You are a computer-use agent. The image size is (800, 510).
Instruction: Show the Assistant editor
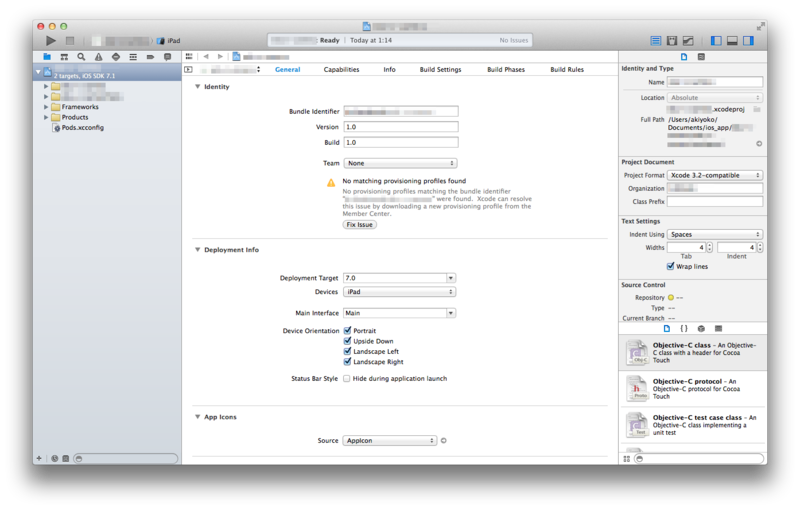[672, 40]
